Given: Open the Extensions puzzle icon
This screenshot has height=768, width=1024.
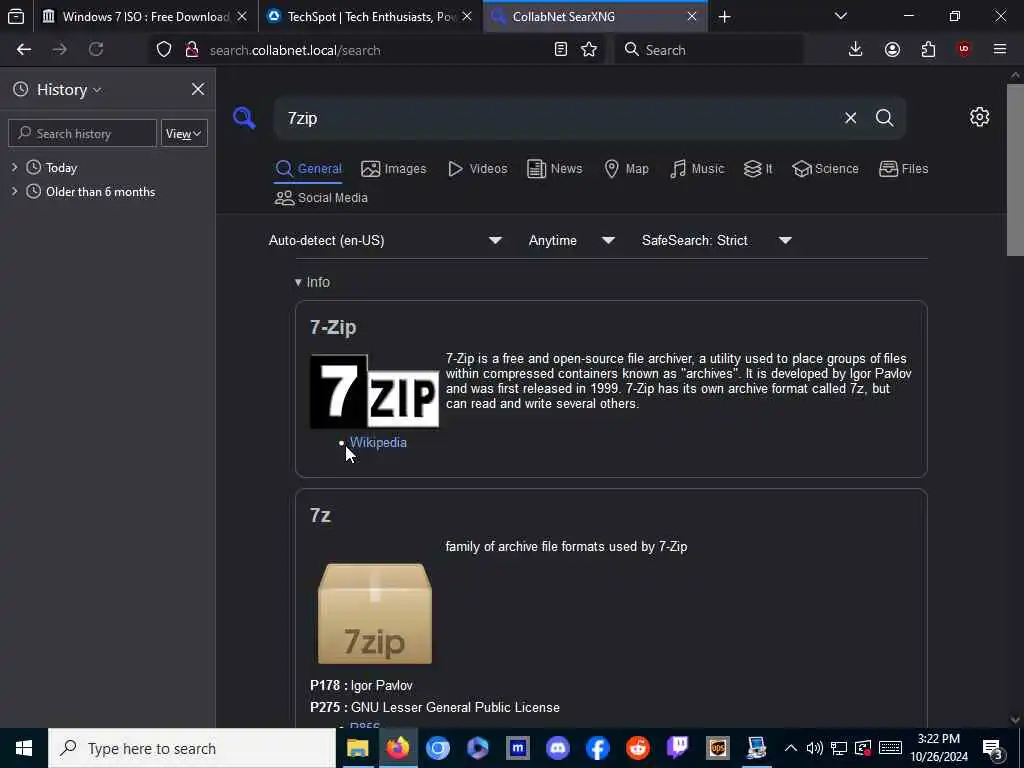Looking at the screenshot, I should tap(928, 50).
